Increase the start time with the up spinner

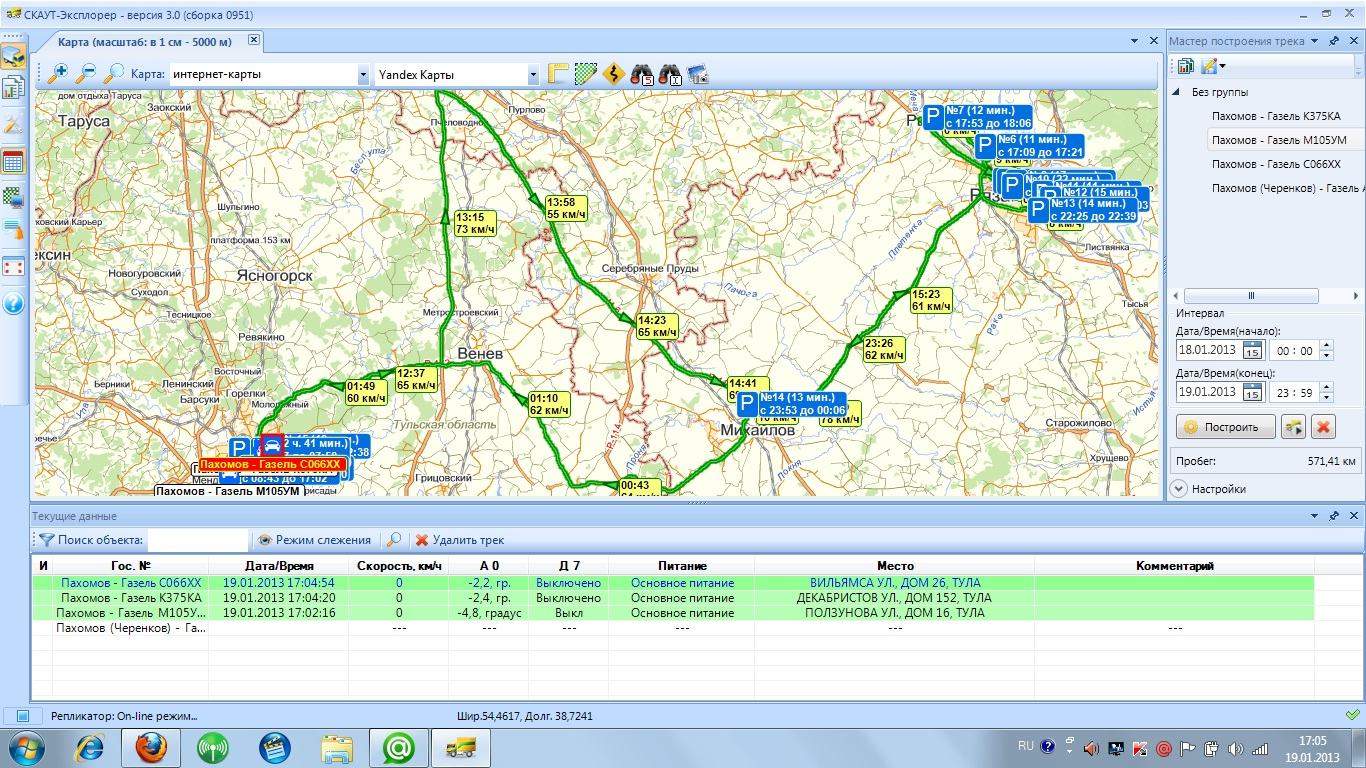point(1326,346)
